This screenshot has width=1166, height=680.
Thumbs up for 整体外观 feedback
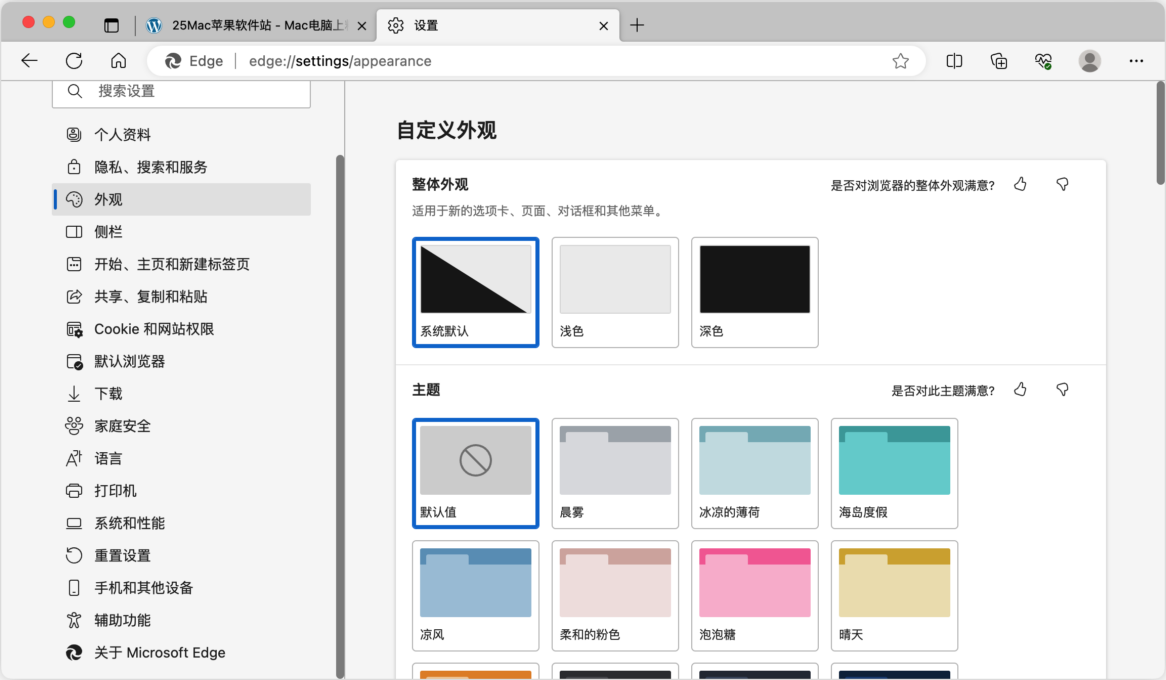tap(1020, 184)
